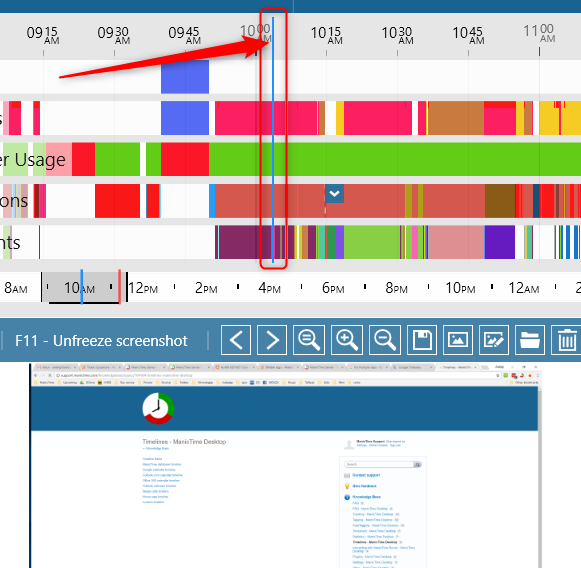Viewport: 581px width, 568px height.
Task: Save screenshot using the floppy disk icon
Action: click(422, 340)
